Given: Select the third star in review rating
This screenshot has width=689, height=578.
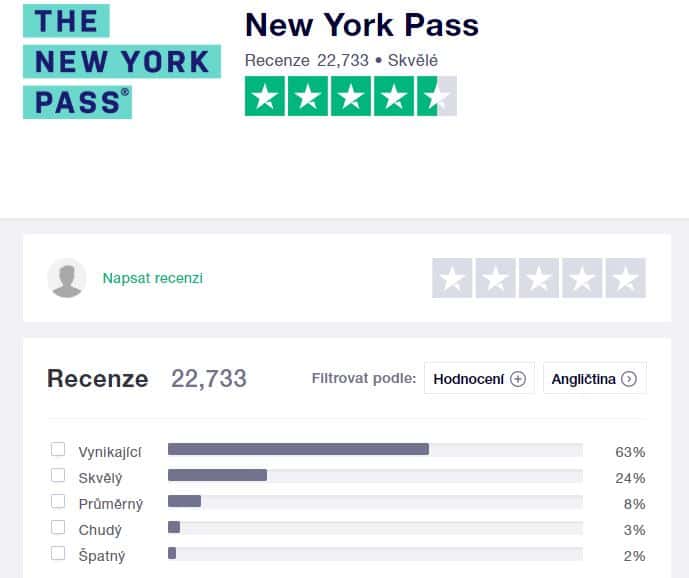Looking at the screenshot, I should click(539, 278).
